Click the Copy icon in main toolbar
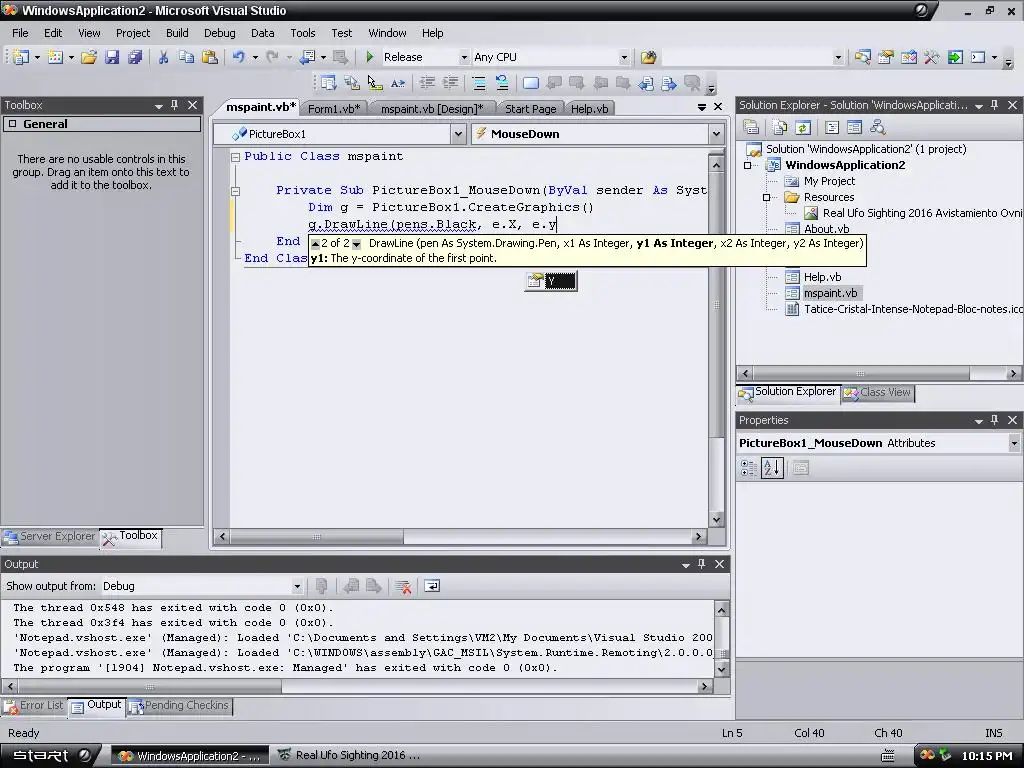The image size is (1024, 768). point(186,57)
